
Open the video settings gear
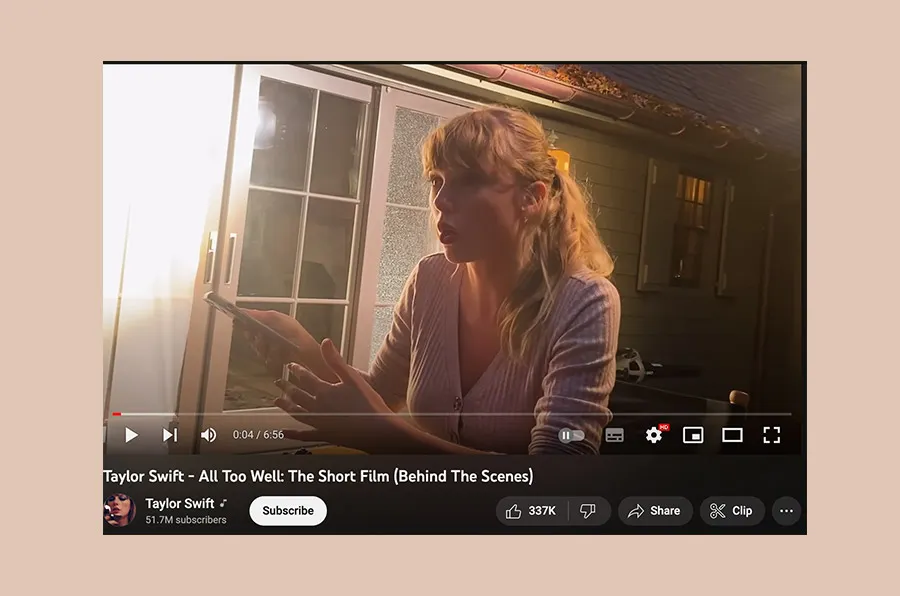[x=654, y=435]
